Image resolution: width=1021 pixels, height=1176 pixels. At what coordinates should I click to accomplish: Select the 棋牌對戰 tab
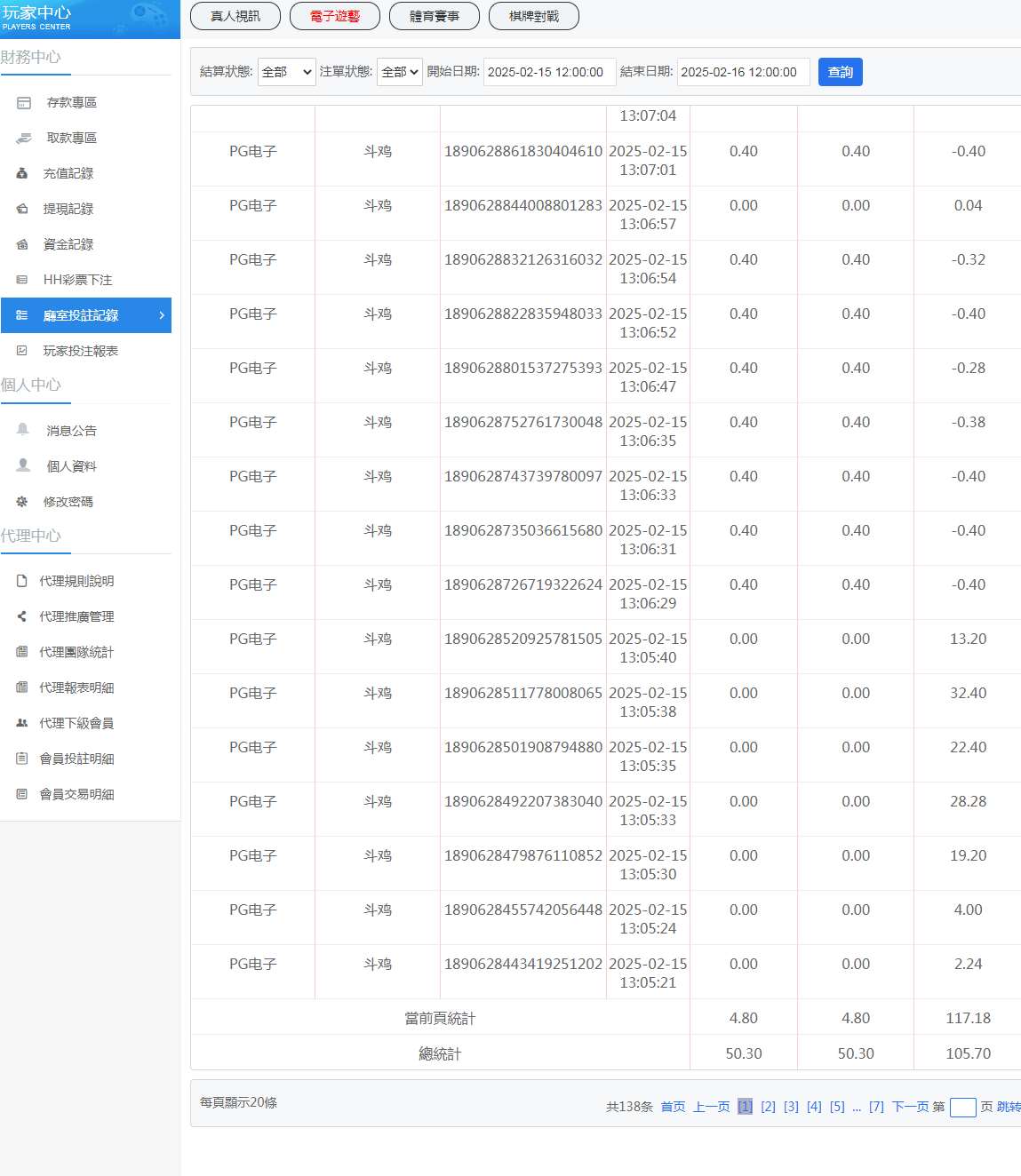point(534,16)
